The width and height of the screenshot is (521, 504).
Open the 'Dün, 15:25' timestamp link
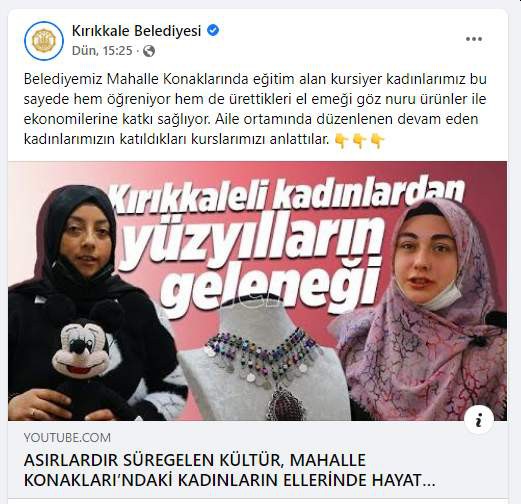pos(102,51)
